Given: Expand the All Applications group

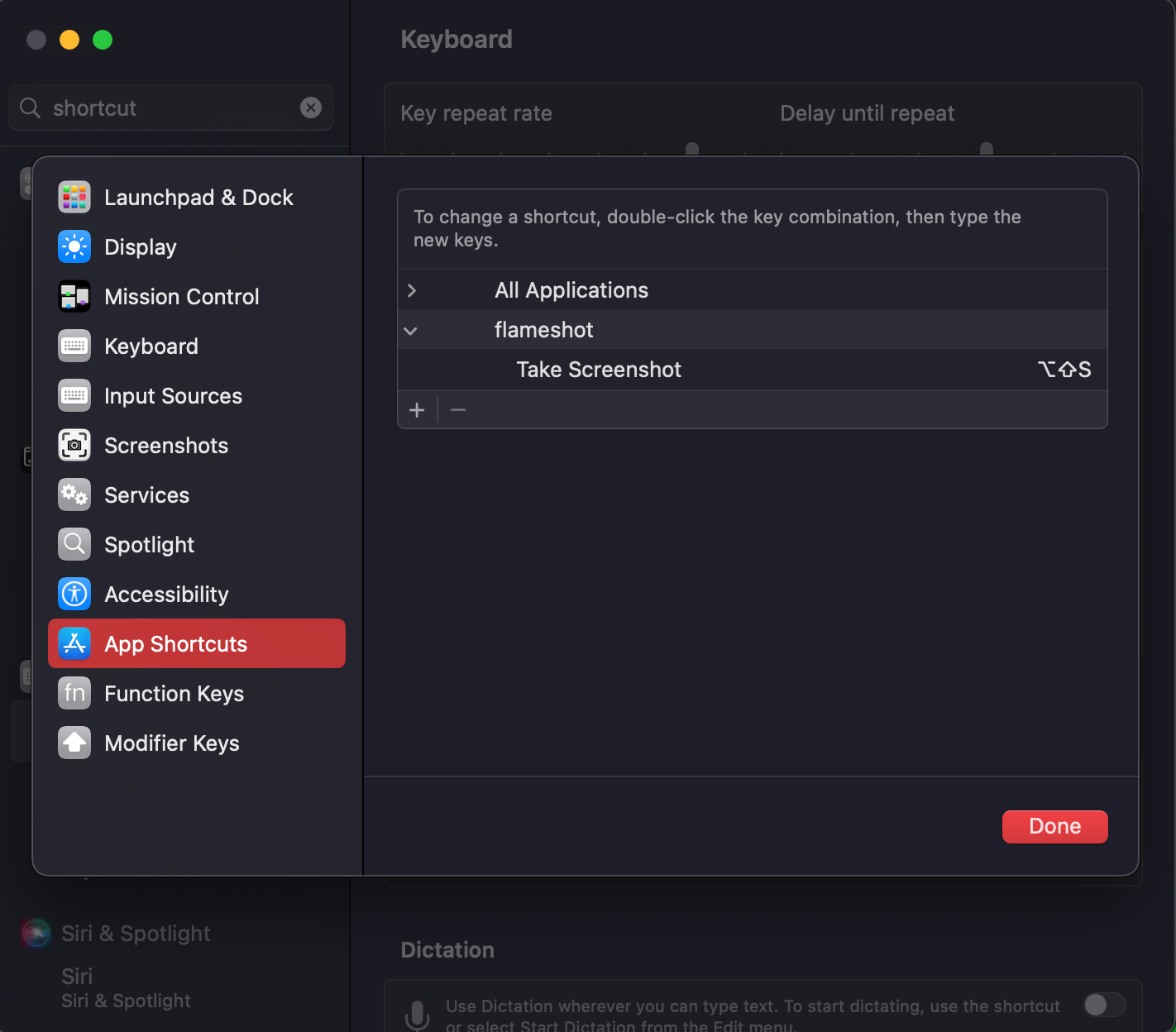Looking at the screenshot, I should click(411, 289).
